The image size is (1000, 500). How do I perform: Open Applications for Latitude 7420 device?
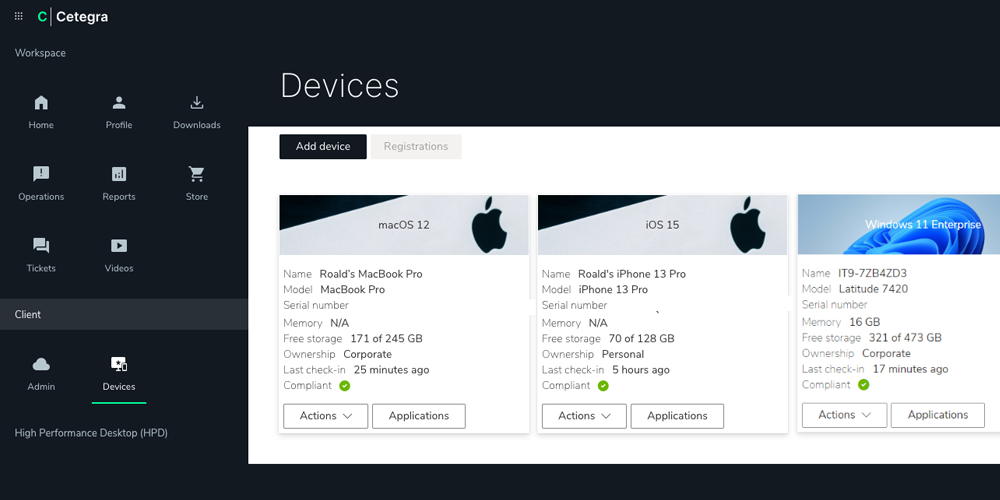pyautogui.click(x=938, y=415)
